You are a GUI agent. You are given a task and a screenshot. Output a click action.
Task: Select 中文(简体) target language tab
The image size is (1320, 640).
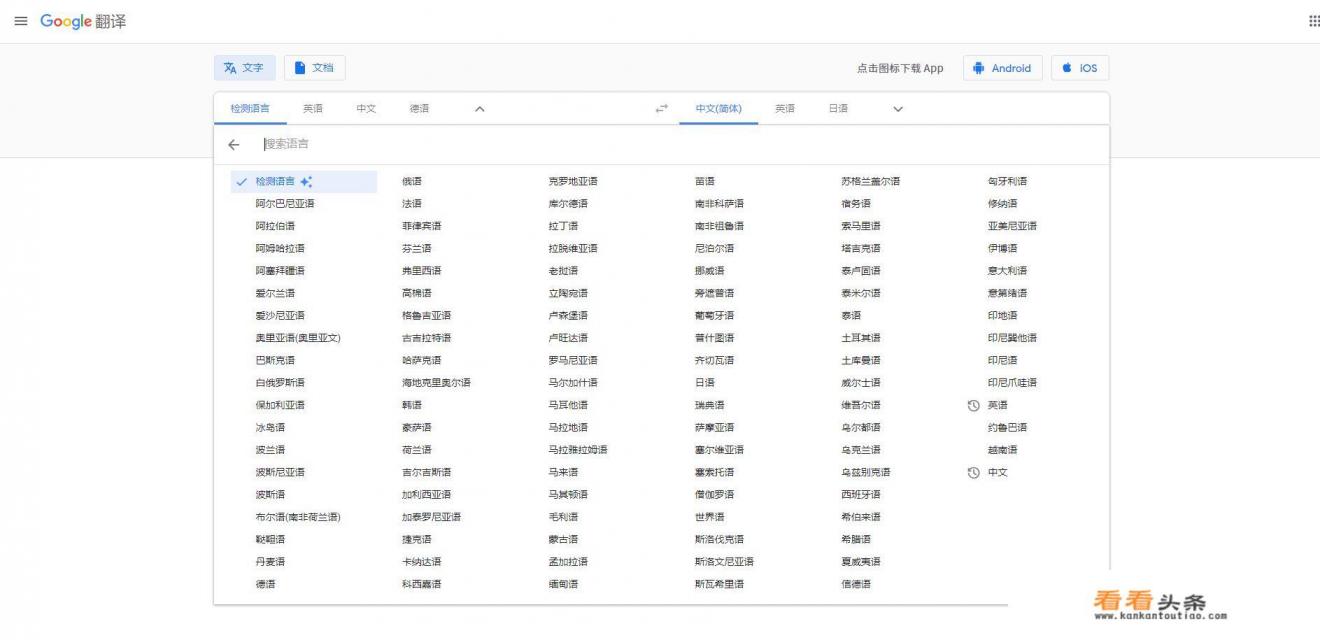click(x=718, y=109)
